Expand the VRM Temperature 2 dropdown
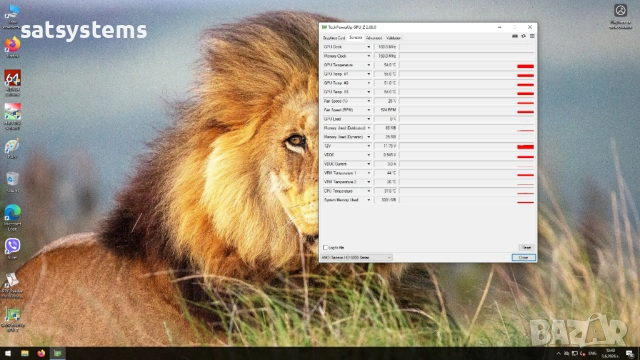The height and width of the screenshot is (360, 640). coord(369,182)
